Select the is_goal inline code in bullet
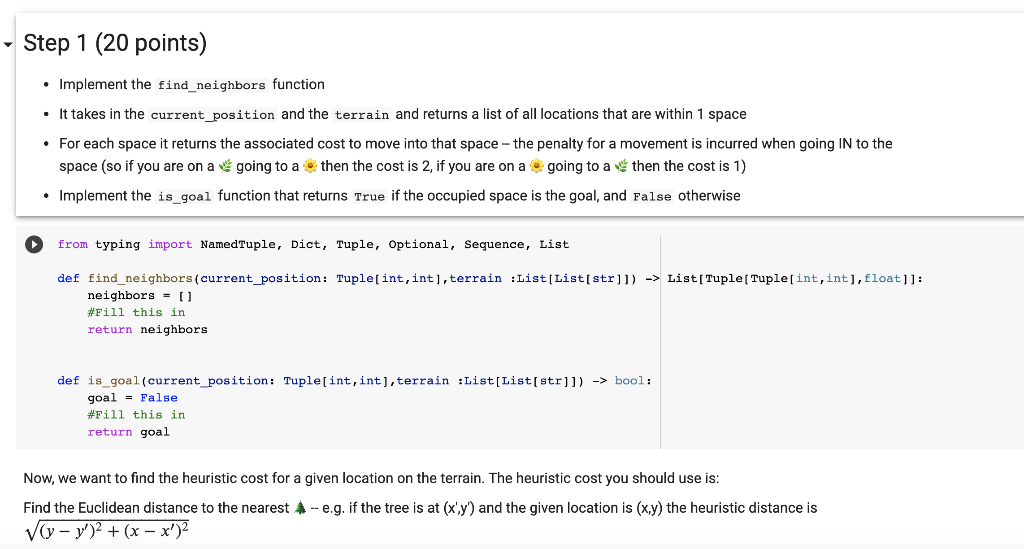1024x549 pixels. 184,196
